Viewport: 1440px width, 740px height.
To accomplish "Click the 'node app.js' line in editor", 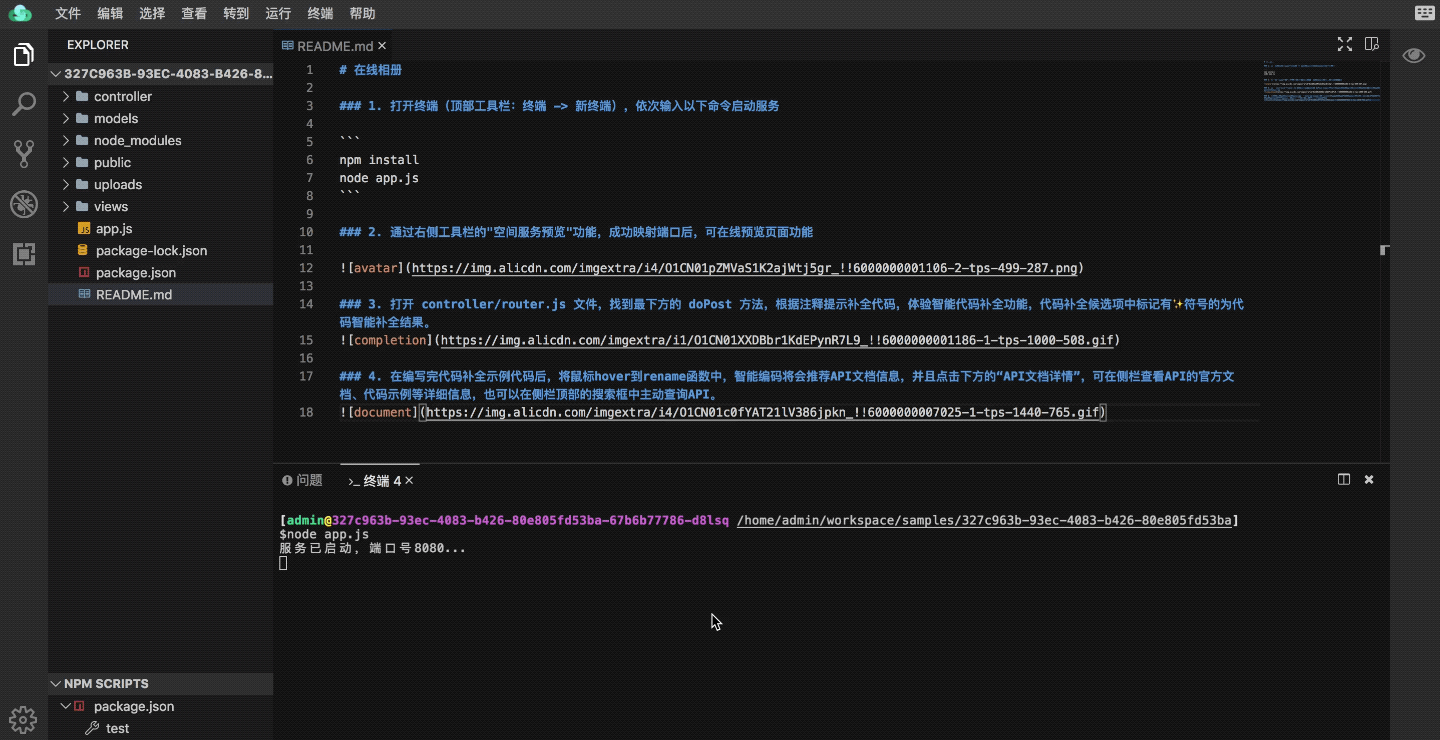I will pos(379,178).
